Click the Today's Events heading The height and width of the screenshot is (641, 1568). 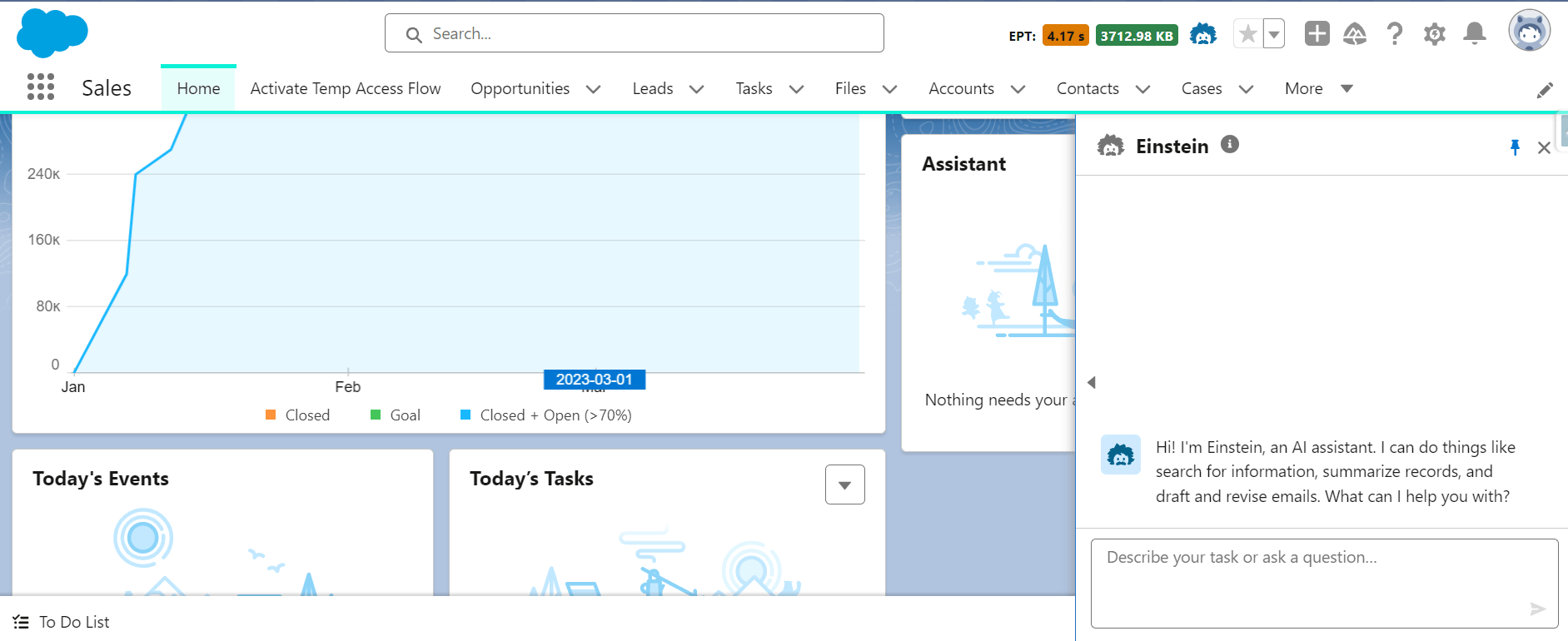[101, 479]
